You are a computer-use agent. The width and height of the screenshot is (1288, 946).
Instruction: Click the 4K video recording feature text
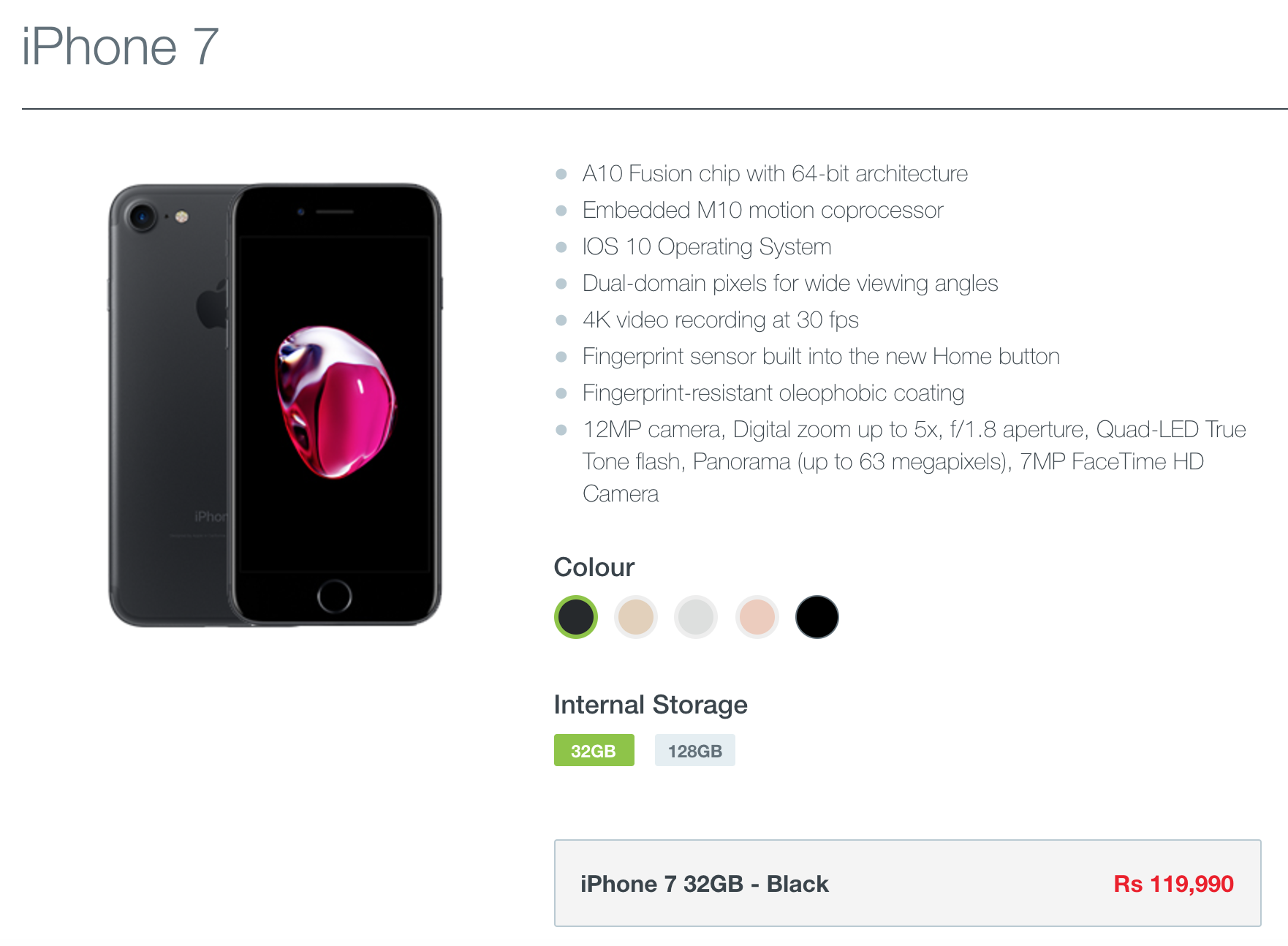(x=720, y=320)
